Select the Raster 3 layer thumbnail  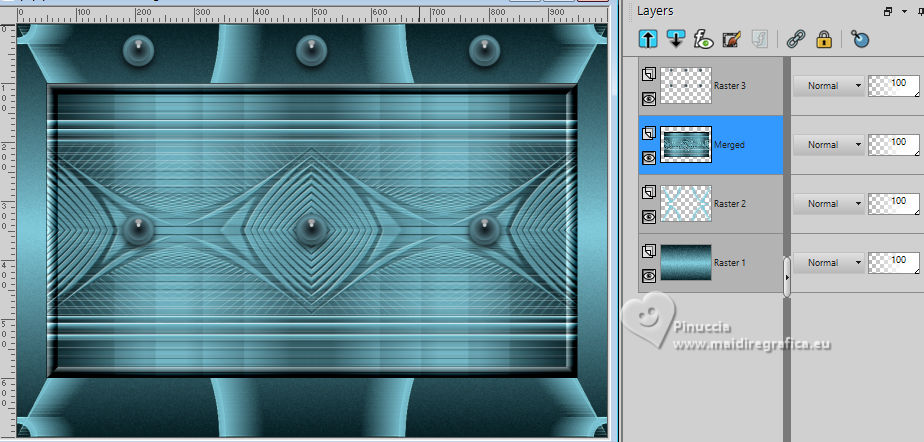click(x=686, y=85)
